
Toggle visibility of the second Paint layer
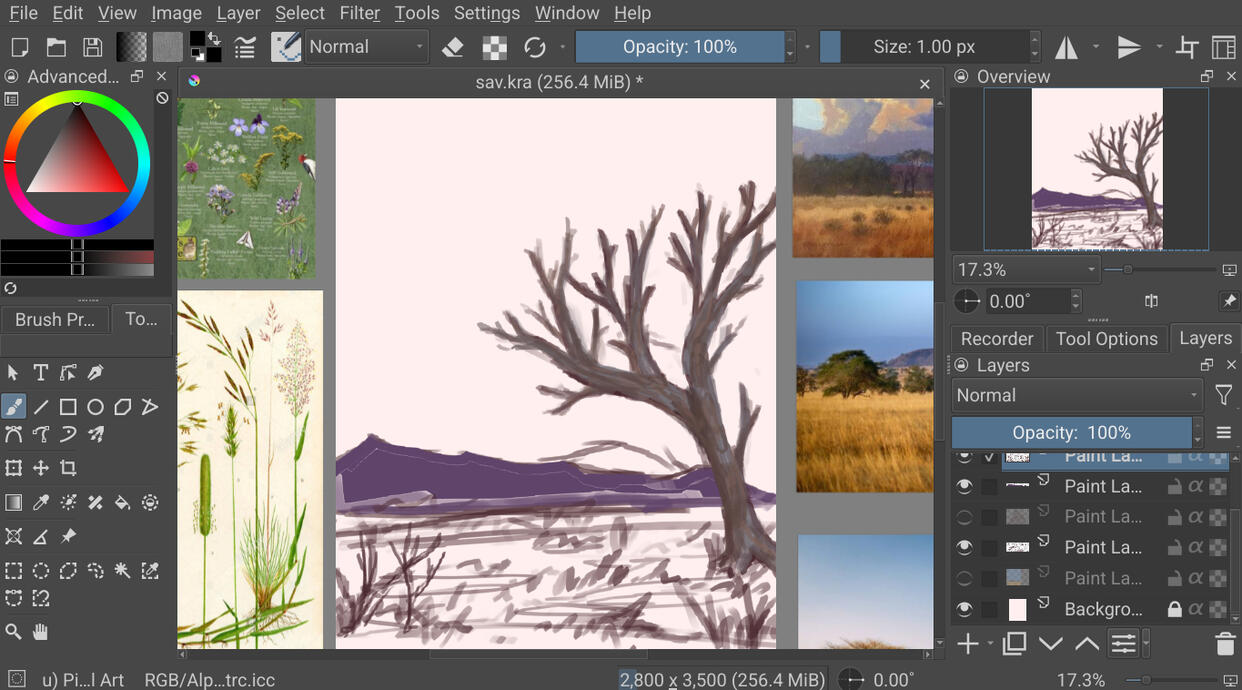coord(964,487)
